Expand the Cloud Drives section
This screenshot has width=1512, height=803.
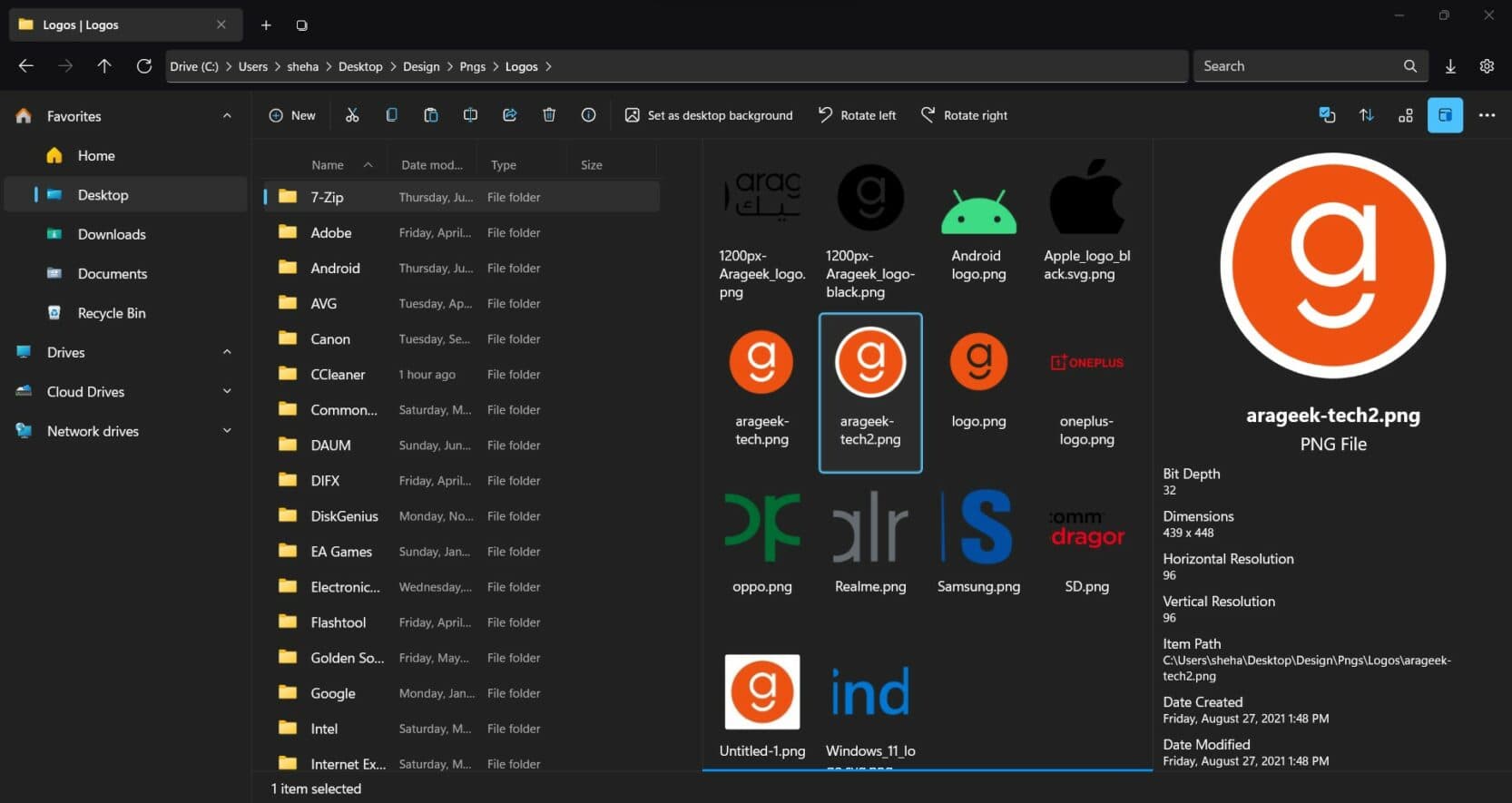[x=227, y=391]
